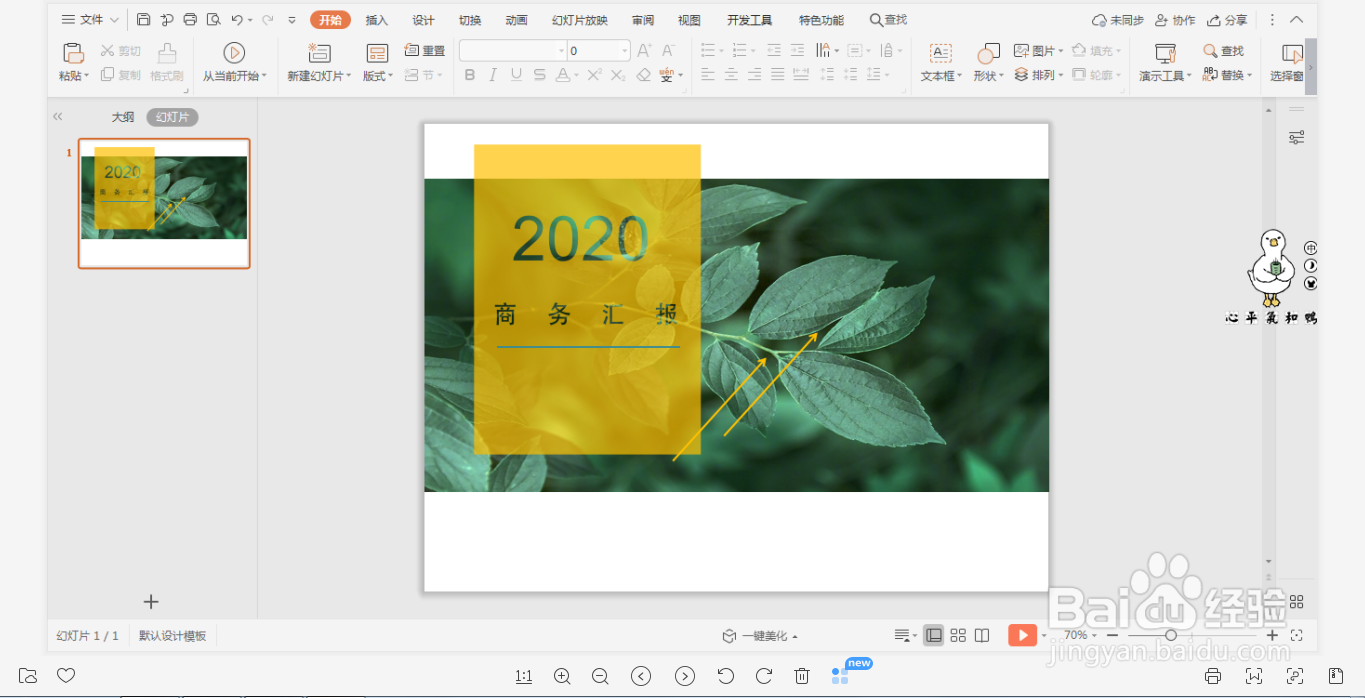Click the Save icon in quick access toolbar
1365x698 pixels.
[143, 20]
